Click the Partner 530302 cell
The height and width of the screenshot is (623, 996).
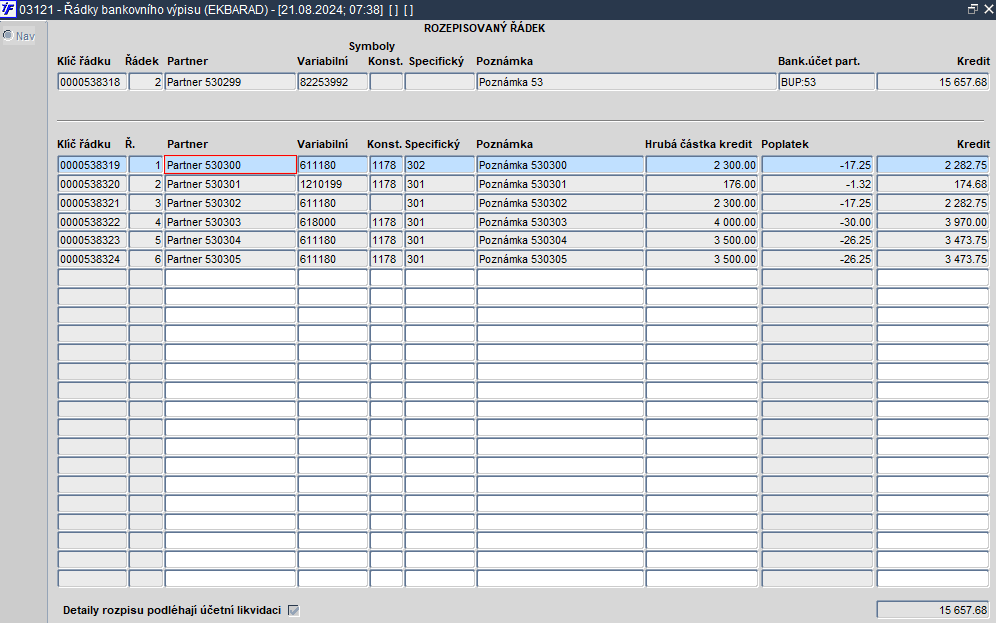click(x=231, y=203)
